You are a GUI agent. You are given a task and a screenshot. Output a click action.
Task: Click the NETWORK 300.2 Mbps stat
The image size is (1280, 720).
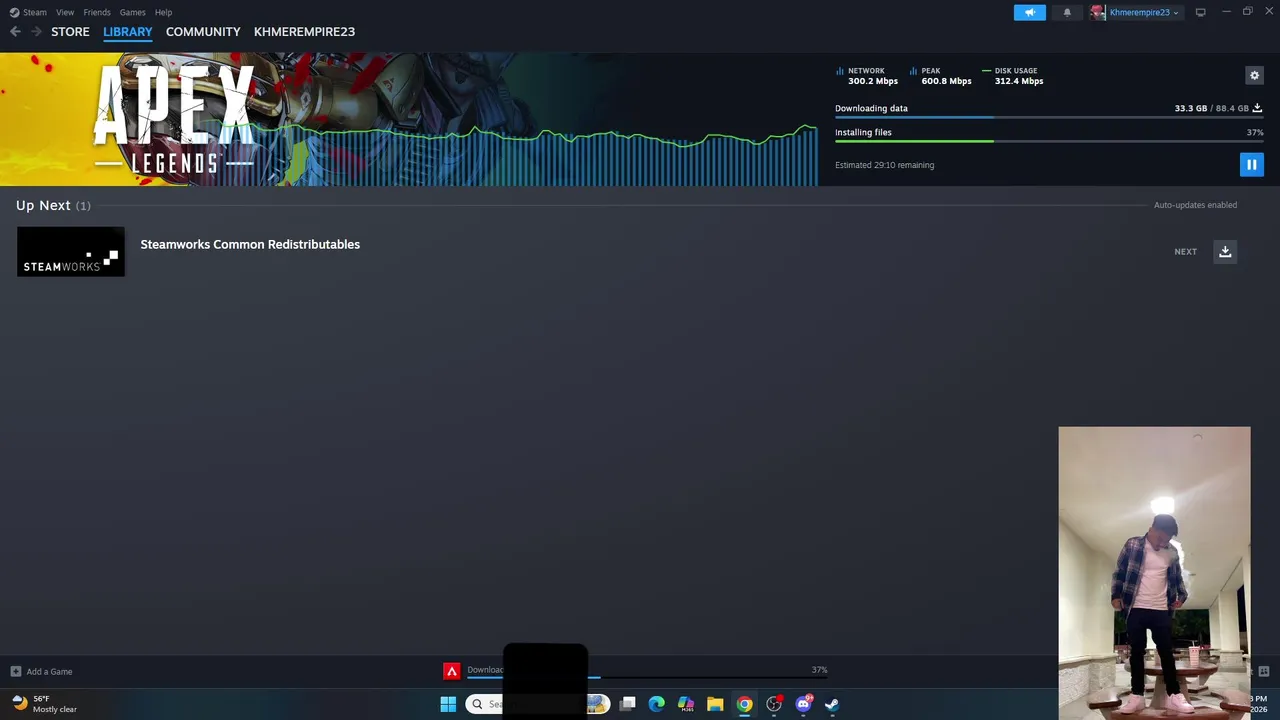867,76
